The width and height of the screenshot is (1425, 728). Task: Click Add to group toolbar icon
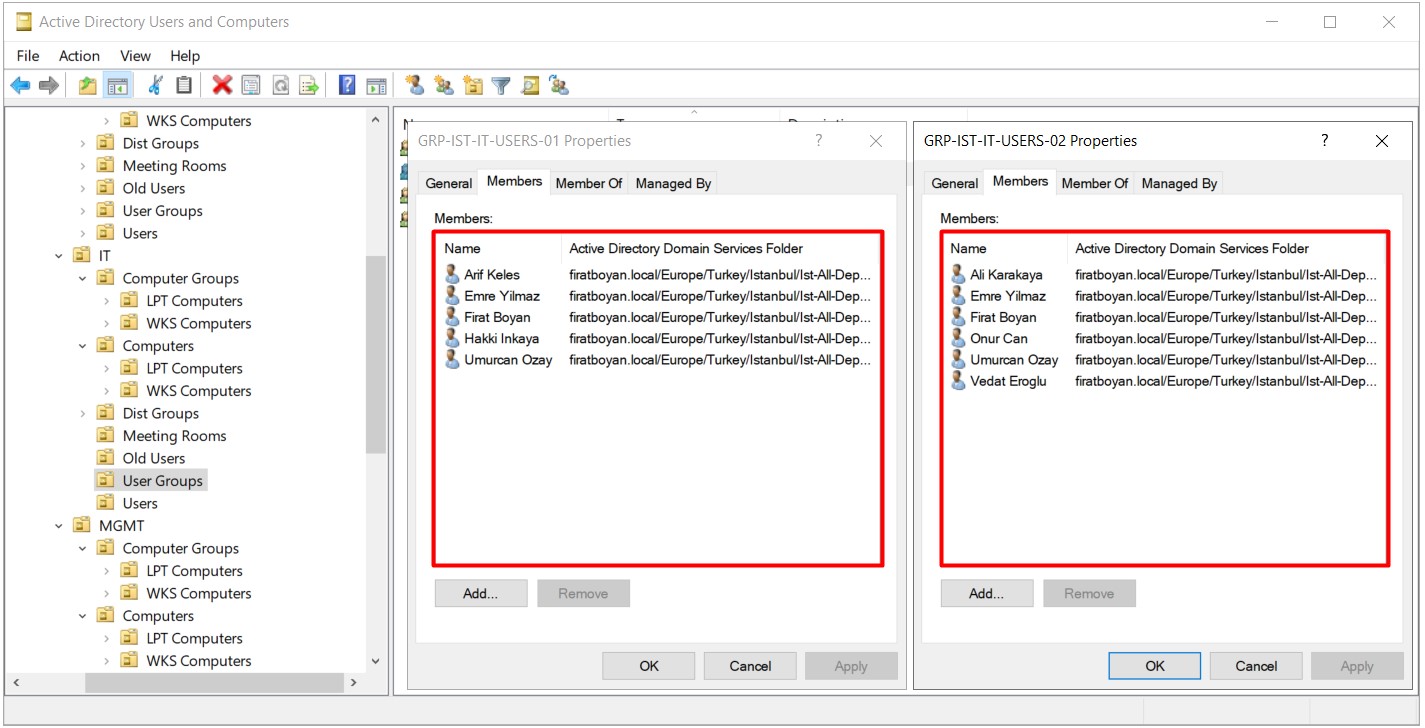(x=559, y=86)
